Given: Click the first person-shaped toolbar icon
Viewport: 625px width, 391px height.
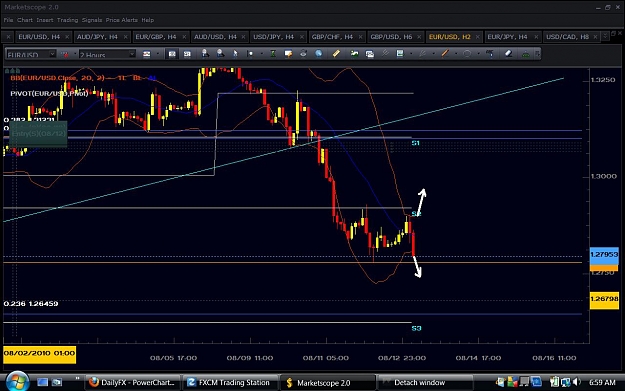Looking at the screenshot, I should 205,53.
